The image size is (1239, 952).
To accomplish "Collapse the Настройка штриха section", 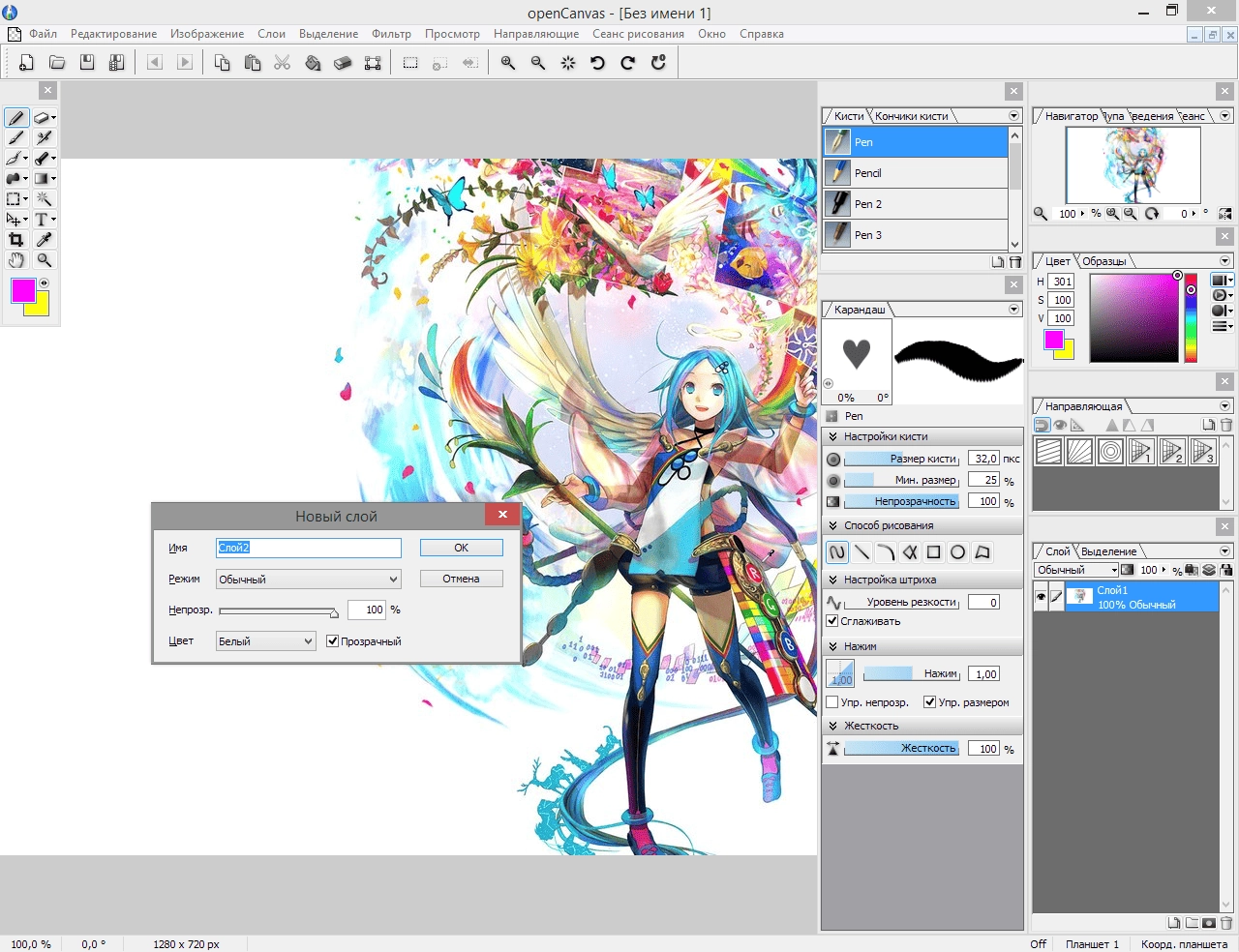I will coord(833,580).
